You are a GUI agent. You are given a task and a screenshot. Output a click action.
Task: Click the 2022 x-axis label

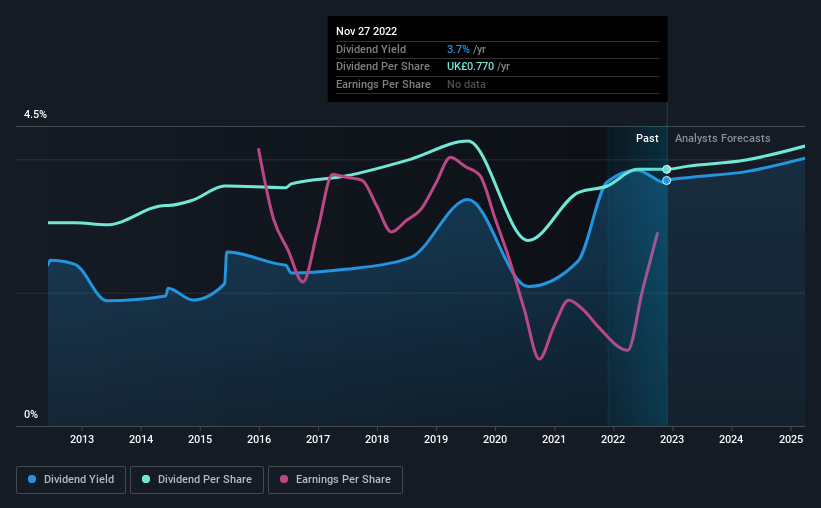[x=613, y=439]
